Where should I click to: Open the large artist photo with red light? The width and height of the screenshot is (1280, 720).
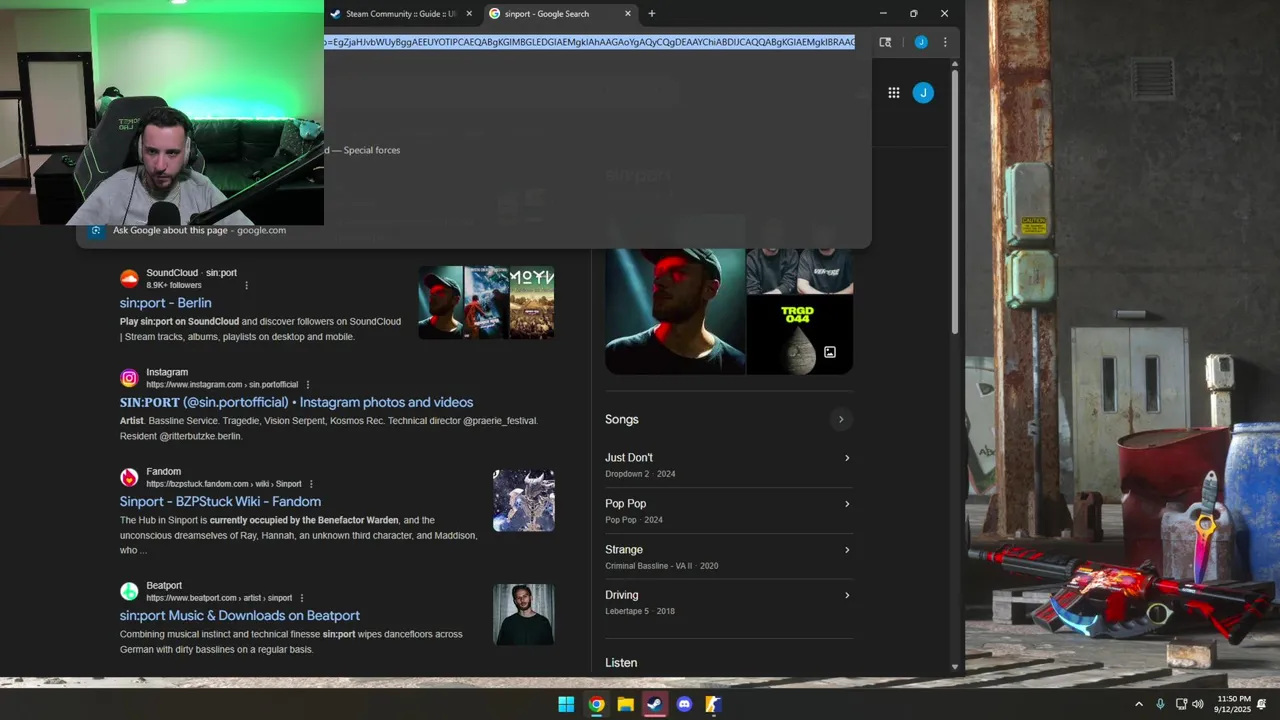[x=675, y=311]
